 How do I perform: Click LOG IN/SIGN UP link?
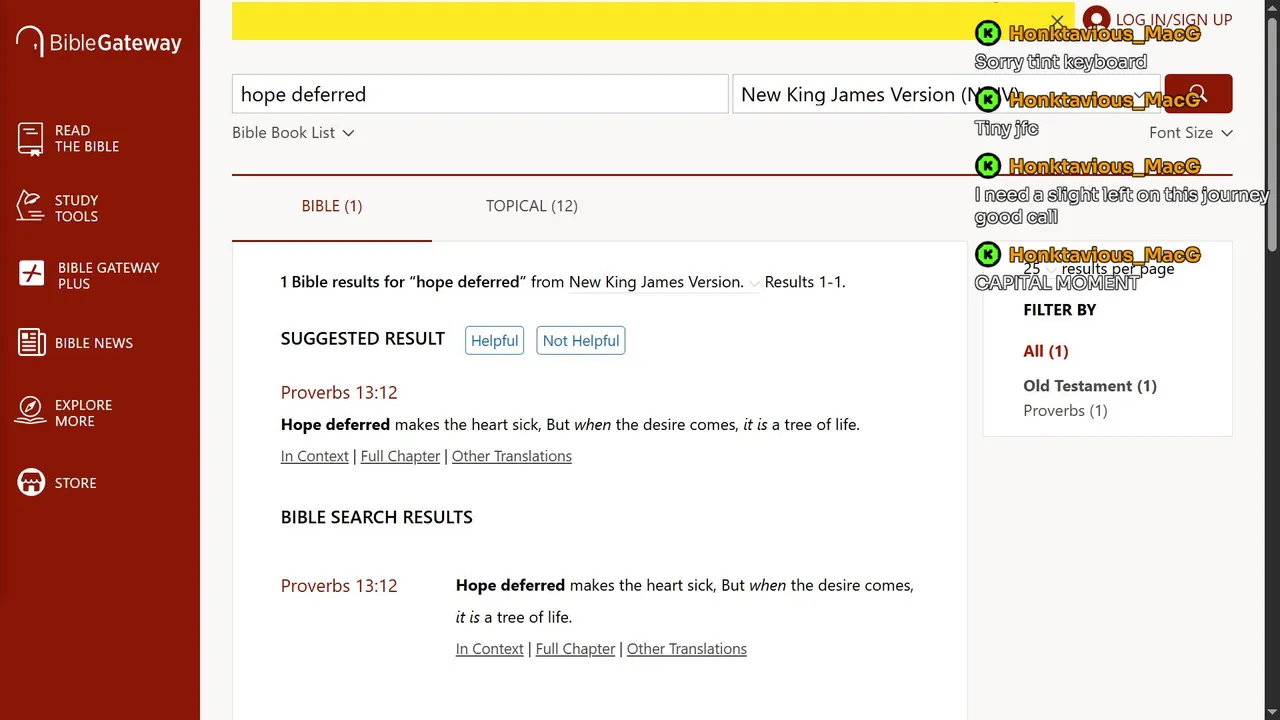[1174, 19]
